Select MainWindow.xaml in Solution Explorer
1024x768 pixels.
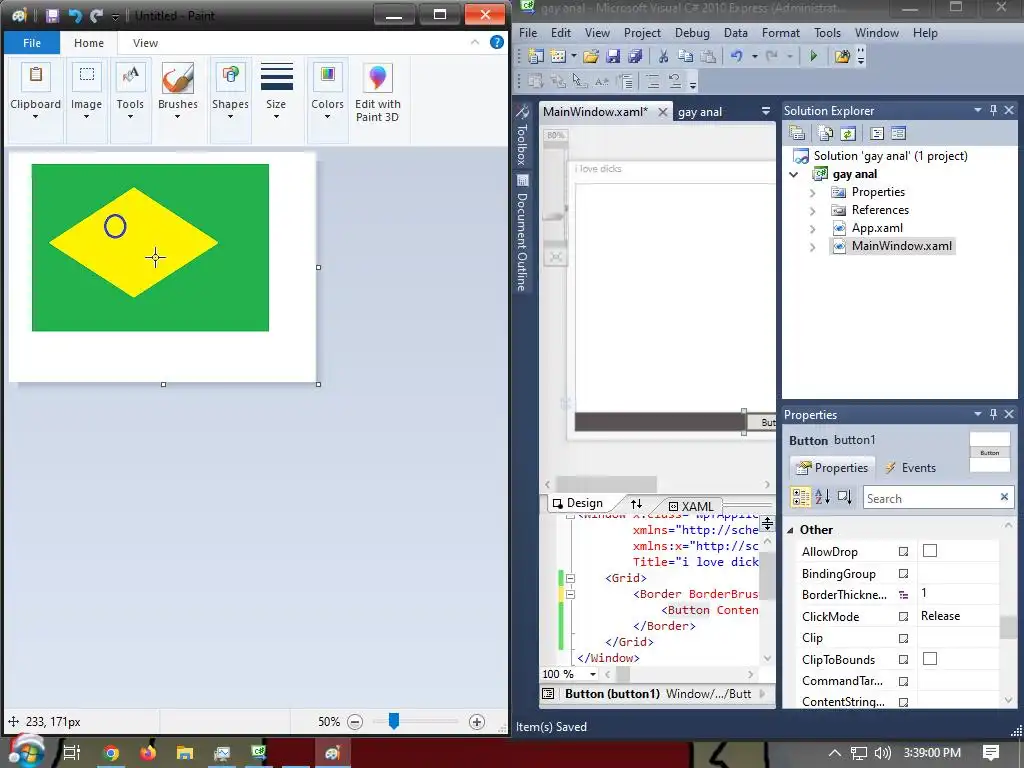[901, 246]
